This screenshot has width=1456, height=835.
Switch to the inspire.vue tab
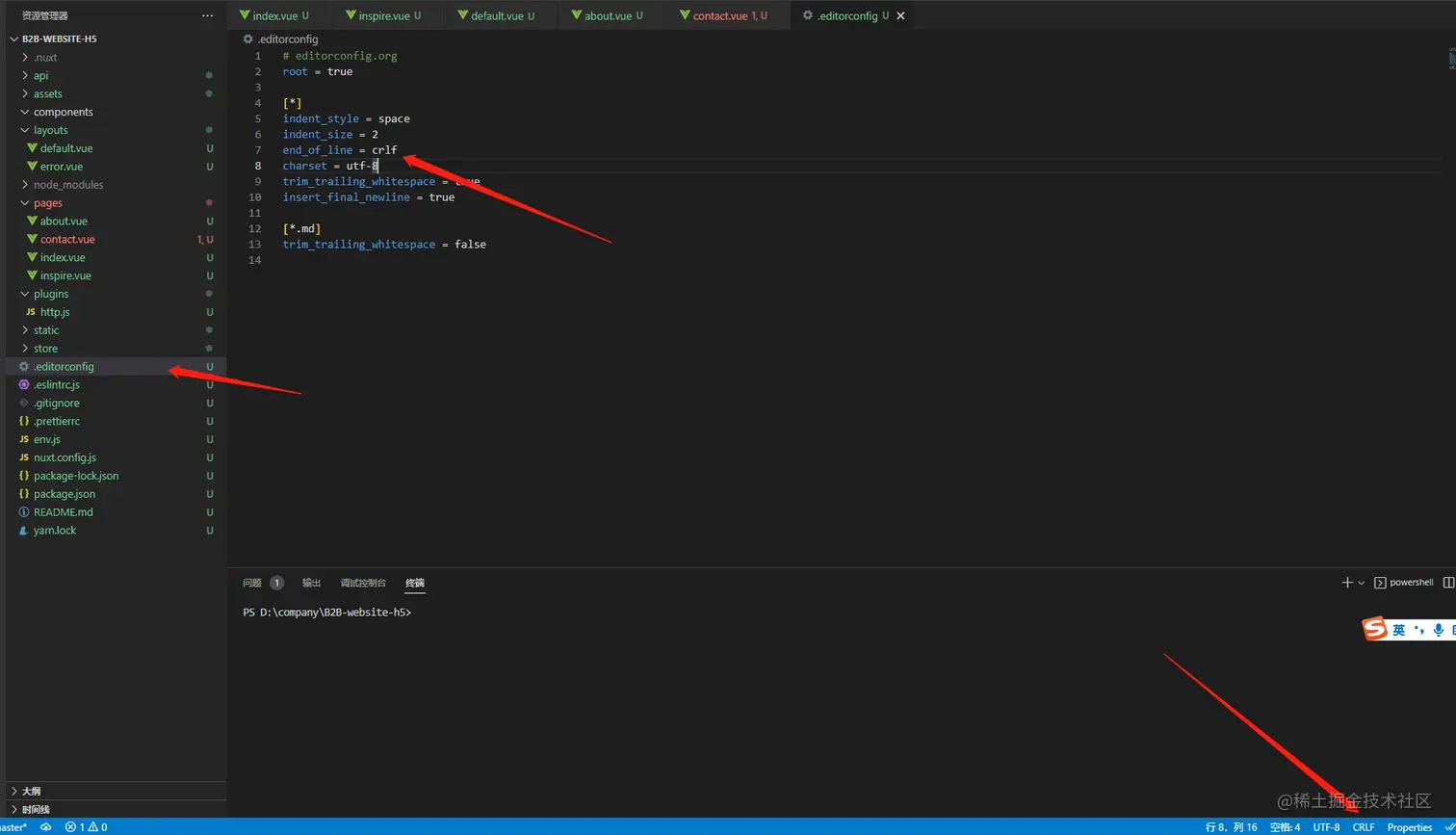tap(383, 15)
